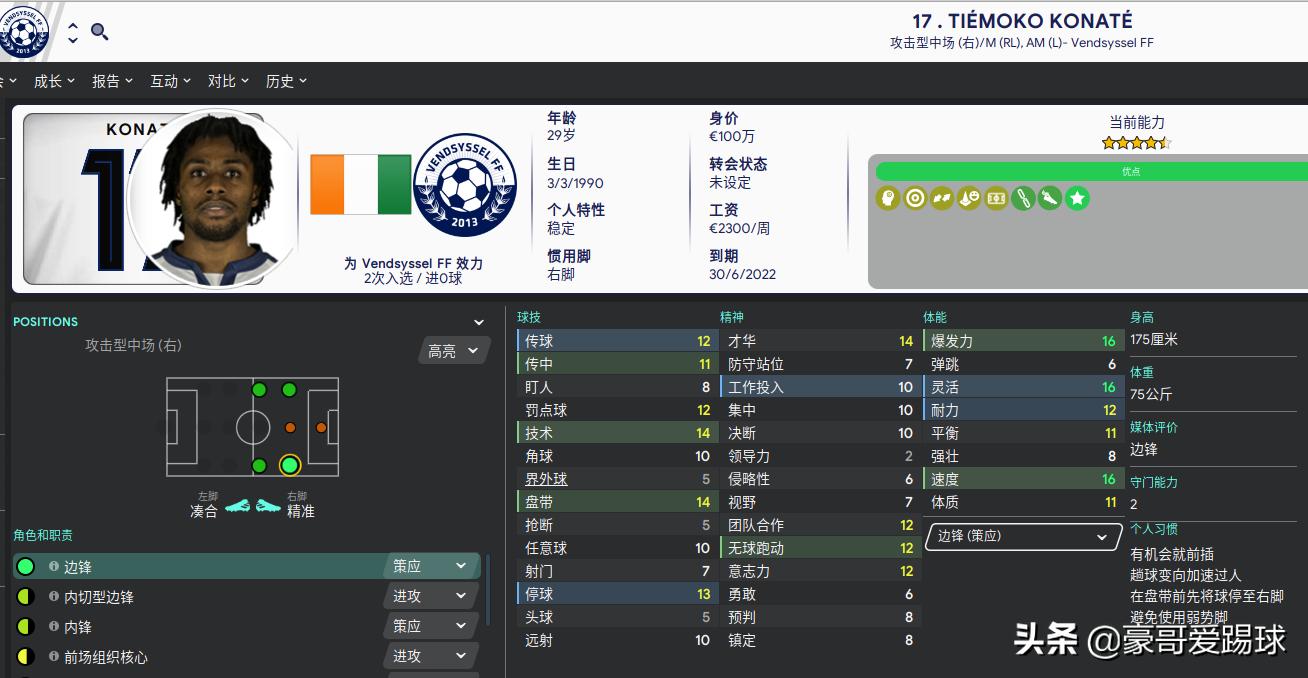1308x678 pixels.
Task: Click the green star icon in strengths row
Action: click(x=1077, y=198)
